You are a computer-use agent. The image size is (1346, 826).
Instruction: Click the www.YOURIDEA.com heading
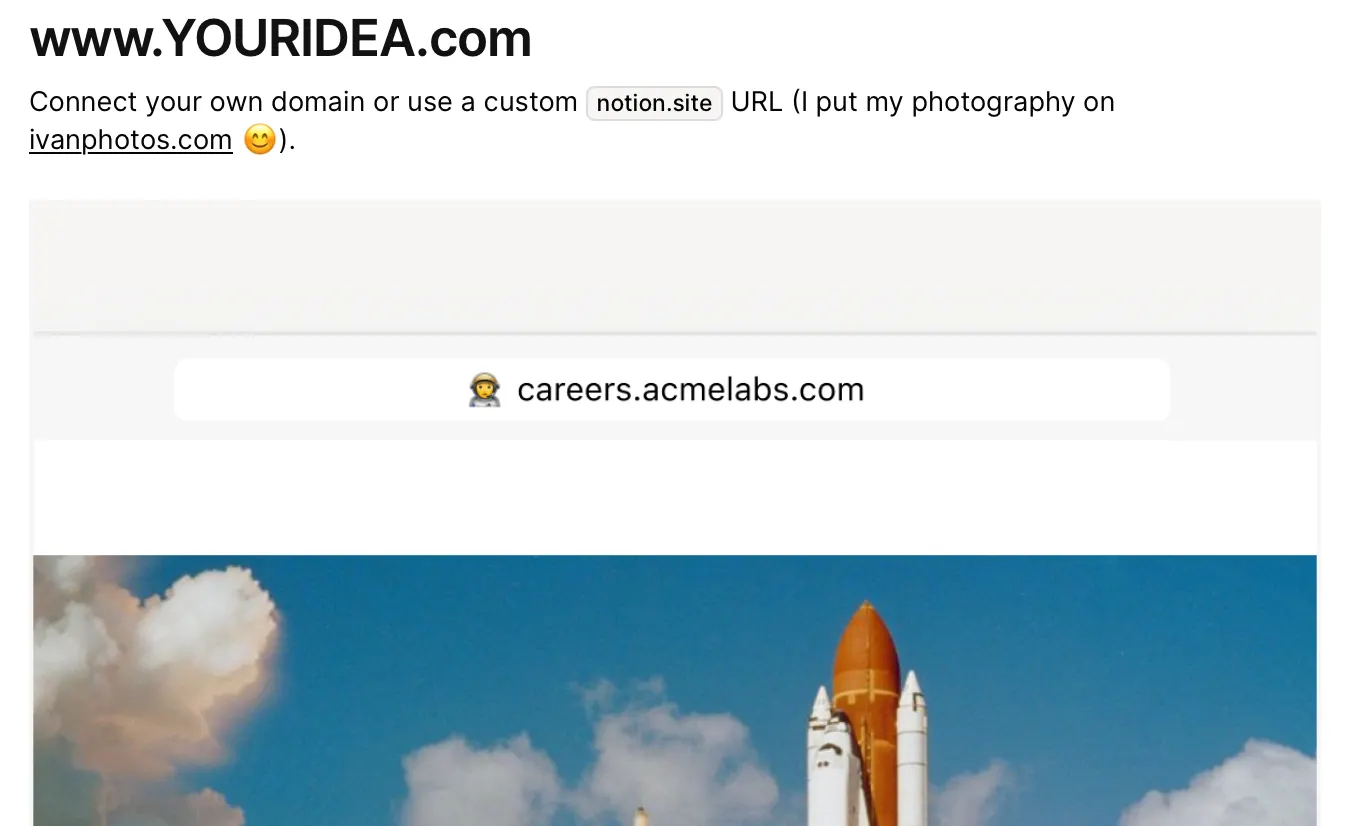(281, 38)
